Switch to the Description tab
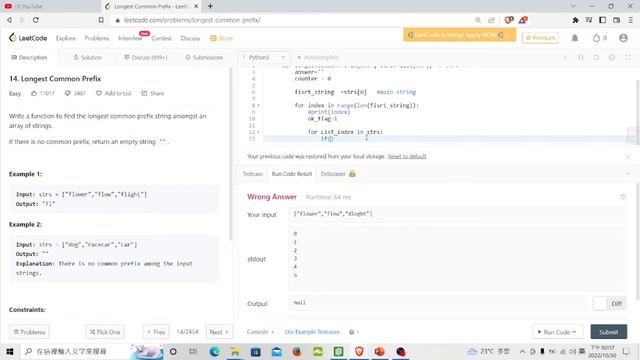 coord(29,58)
